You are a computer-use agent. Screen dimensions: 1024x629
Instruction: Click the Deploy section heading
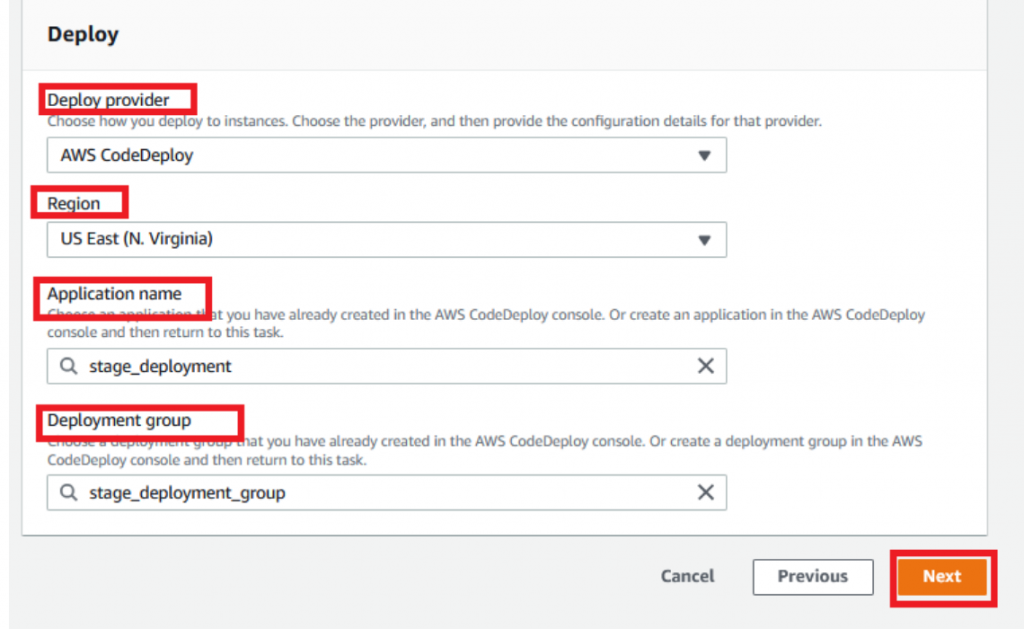83,34
